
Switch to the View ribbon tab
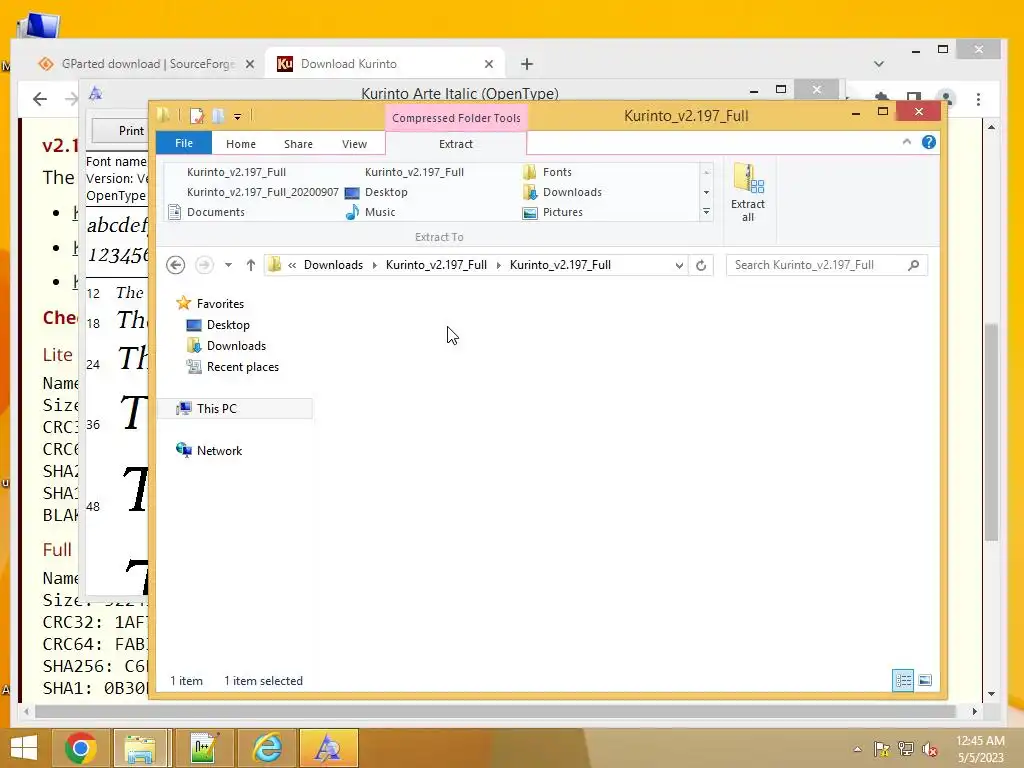(355, 144)
